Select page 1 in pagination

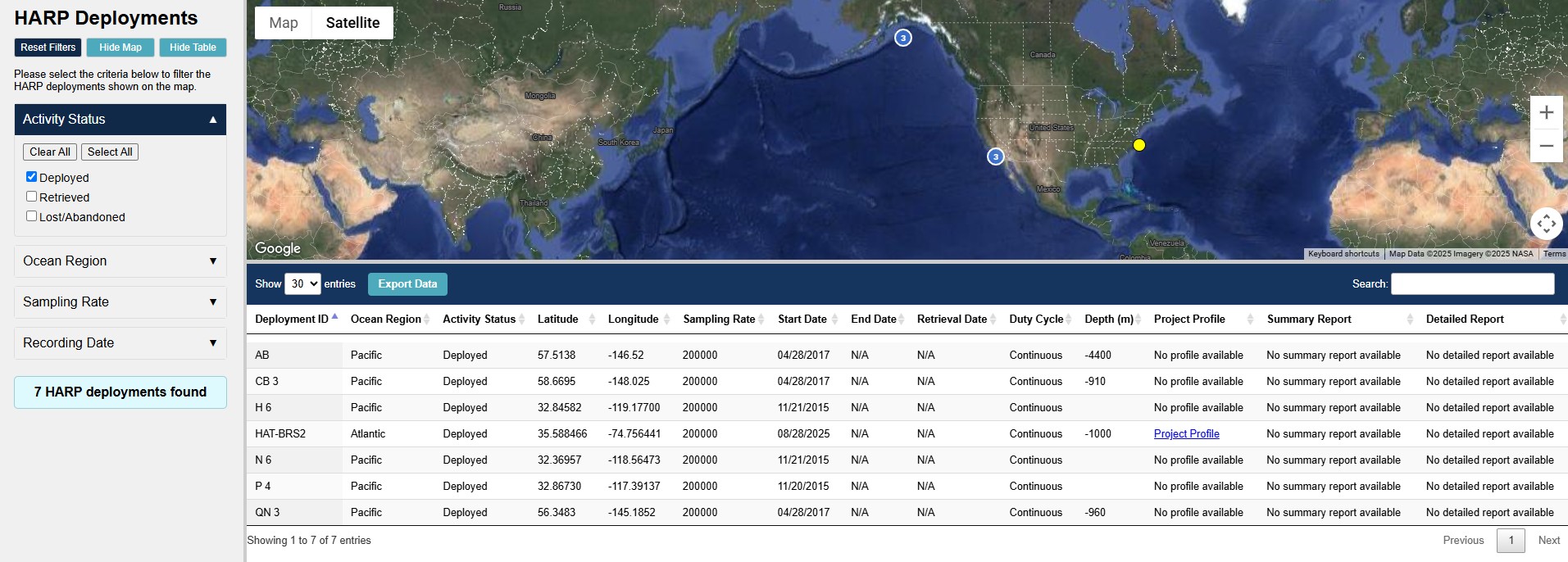[x=1511, y=541]
